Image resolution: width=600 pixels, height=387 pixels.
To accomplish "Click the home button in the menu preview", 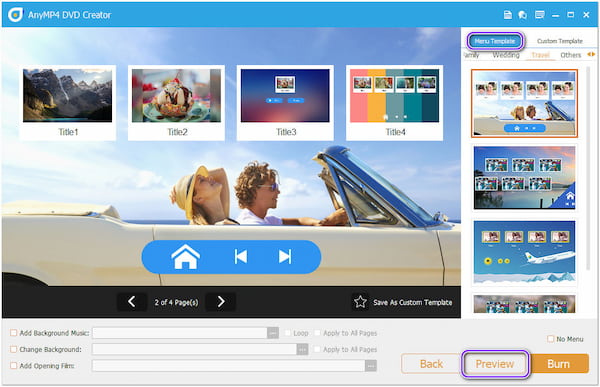I will (x=185, y=257).
